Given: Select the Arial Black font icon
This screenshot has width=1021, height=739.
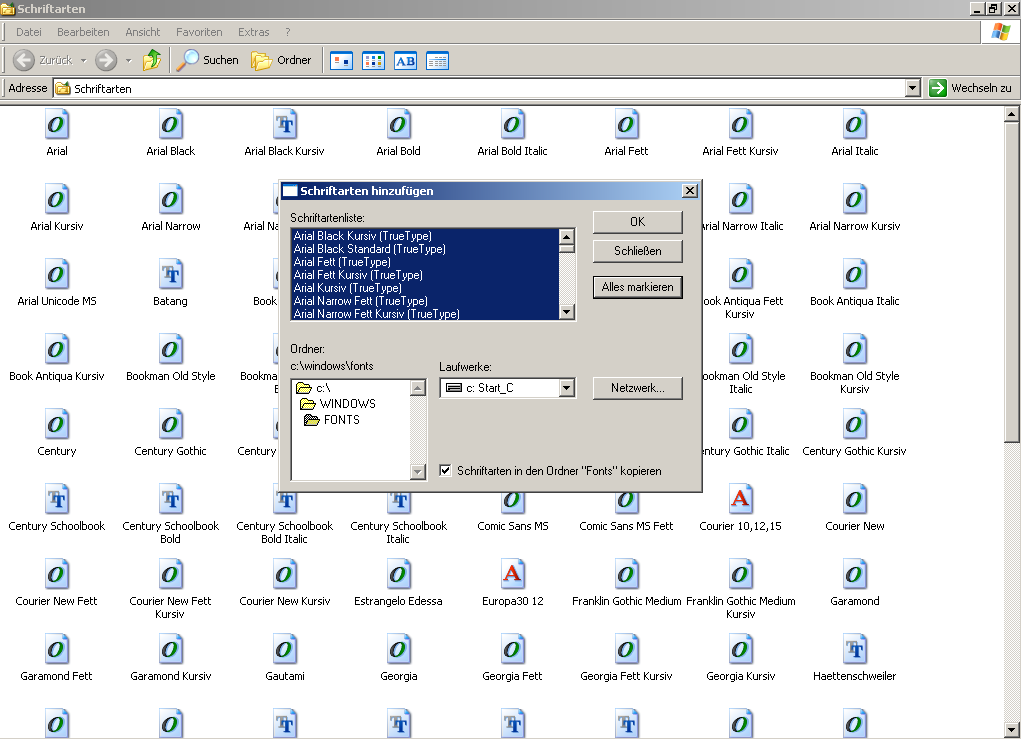Looking at the screenshot, I should pos(171,124).
